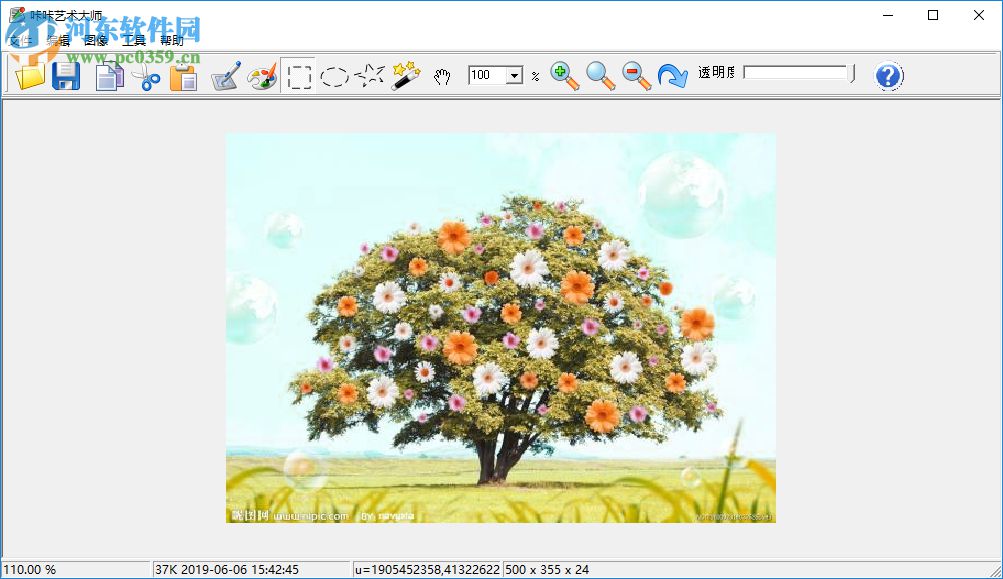The image size is (1003, 579).
Task: Open a file with the folder icon
Action: tap(29, 75)
